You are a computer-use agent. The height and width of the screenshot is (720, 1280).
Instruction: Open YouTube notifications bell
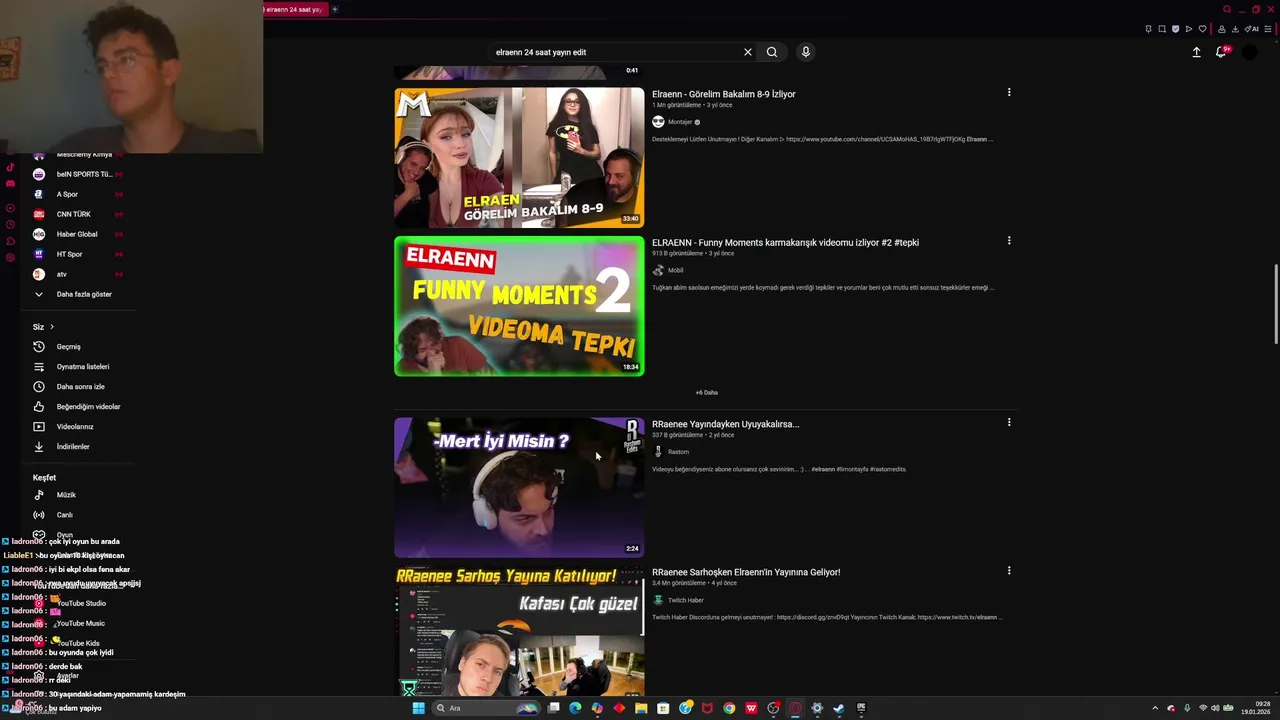[1221, 52]
